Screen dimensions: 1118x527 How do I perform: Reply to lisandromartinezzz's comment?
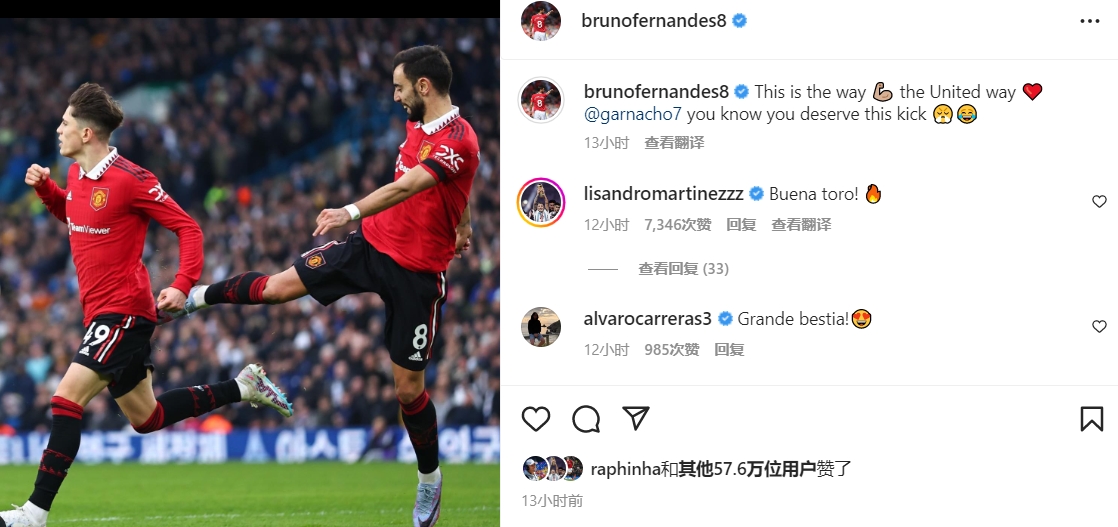click(x=741, y=225)
